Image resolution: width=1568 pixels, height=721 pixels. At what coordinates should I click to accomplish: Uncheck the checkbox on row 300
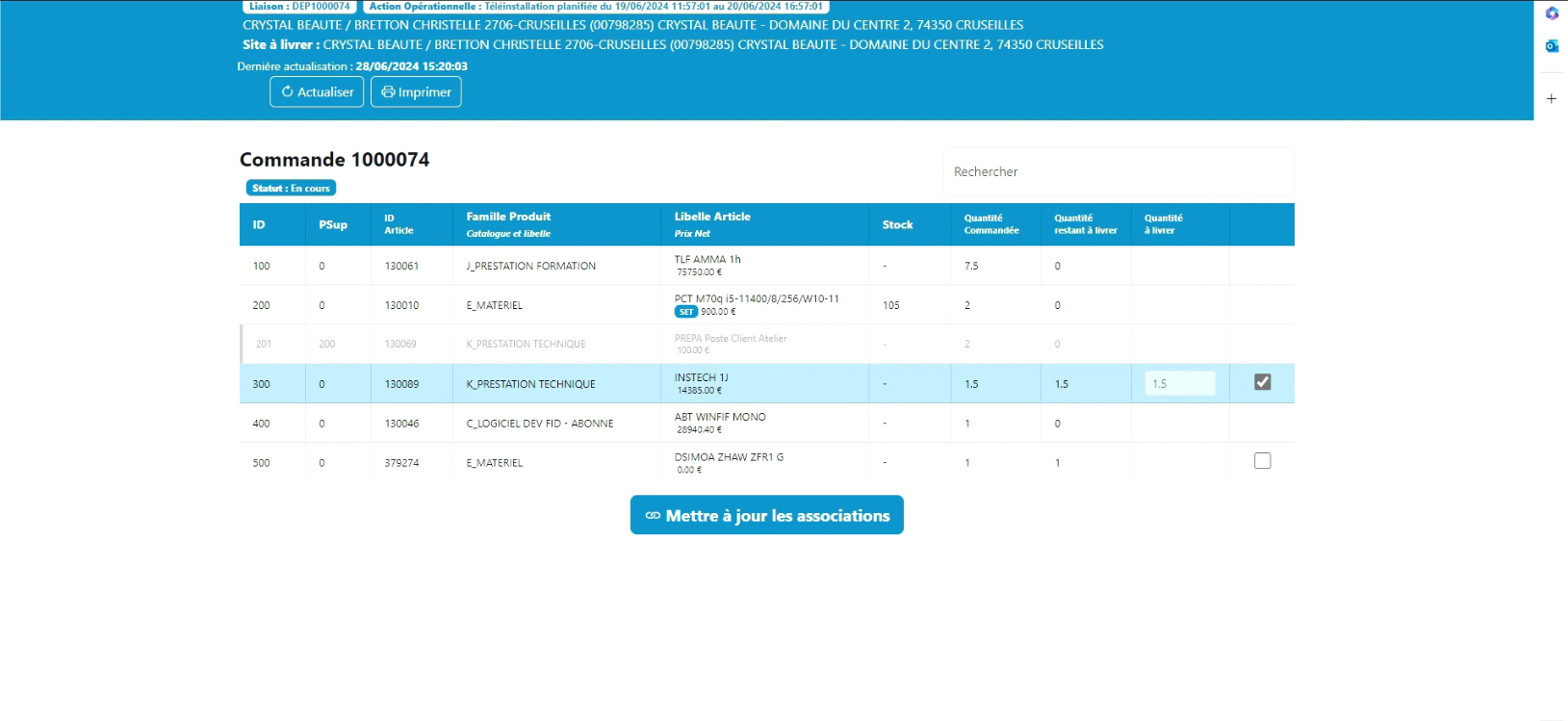click(x=1262, y=382)
